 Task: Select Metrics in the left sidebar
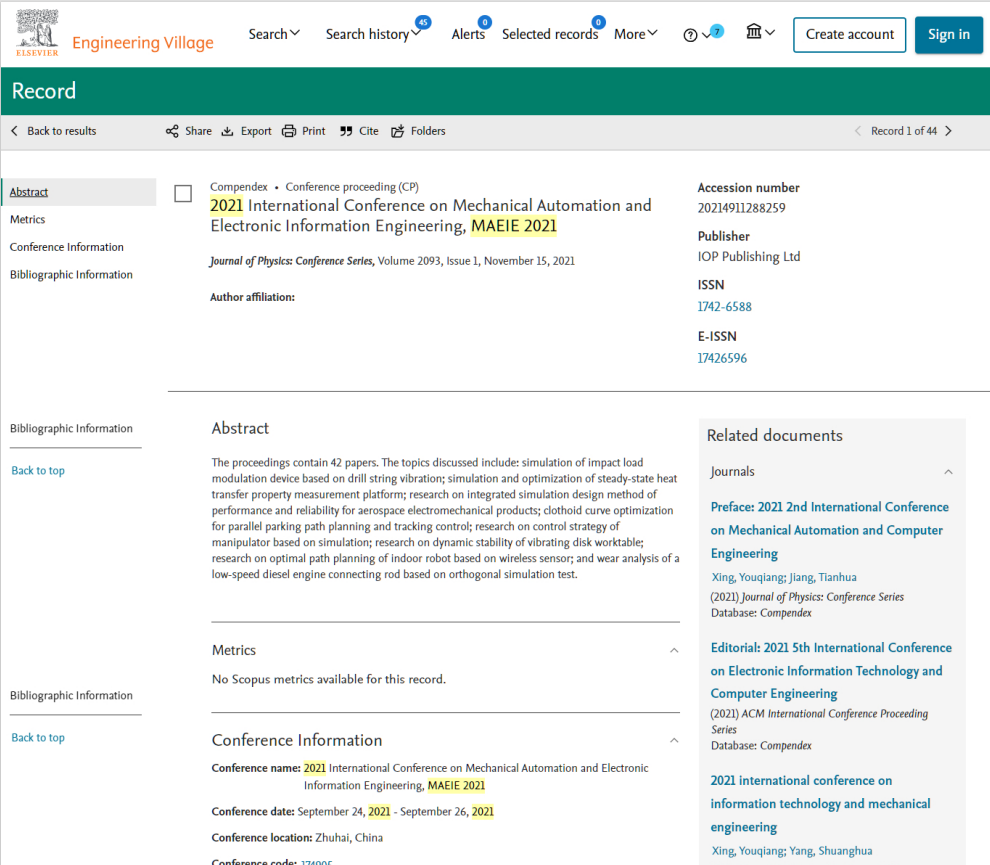point(28,220)
